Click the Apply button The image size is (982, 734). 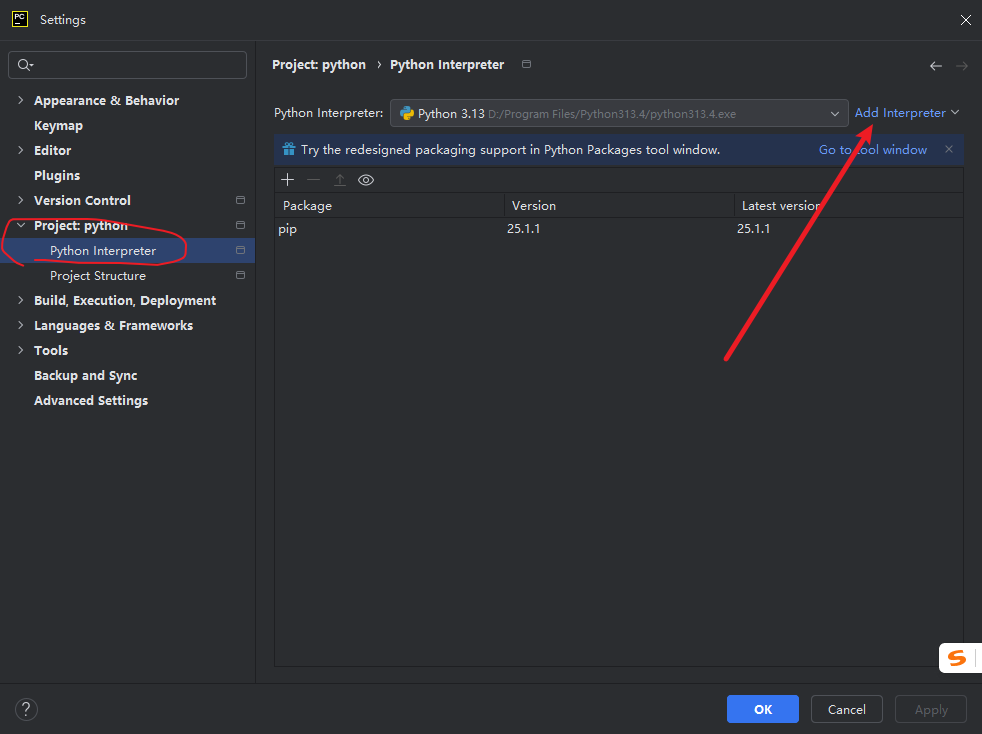931,709
